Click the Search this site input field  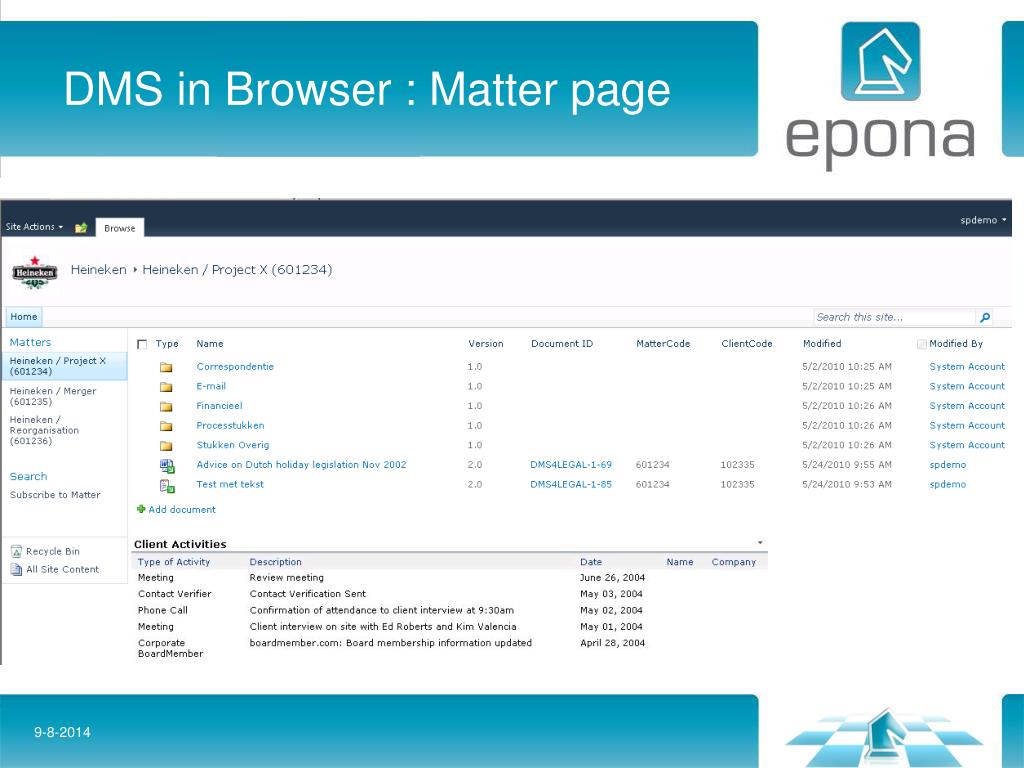click(x=894, y=317)
